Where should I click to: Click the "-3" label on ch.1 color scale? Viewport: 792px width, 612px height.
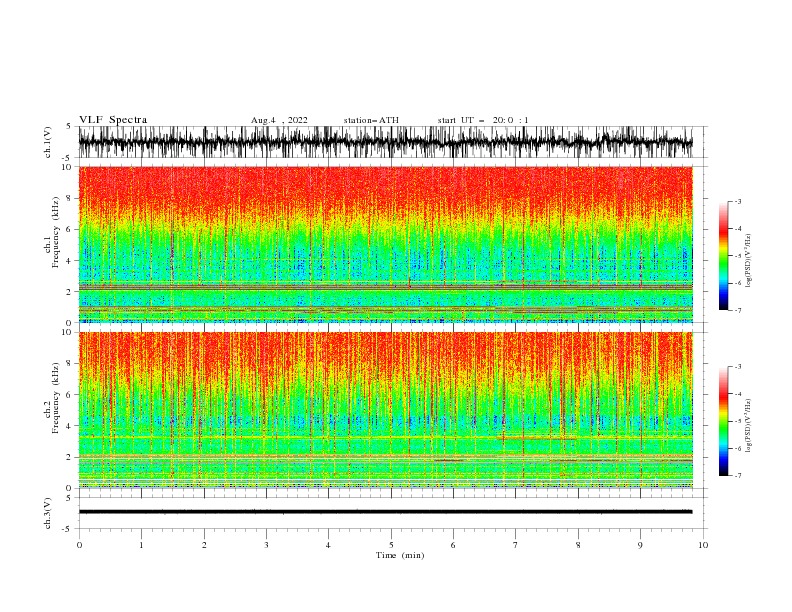pyautogui.click(x=737, y=201)
